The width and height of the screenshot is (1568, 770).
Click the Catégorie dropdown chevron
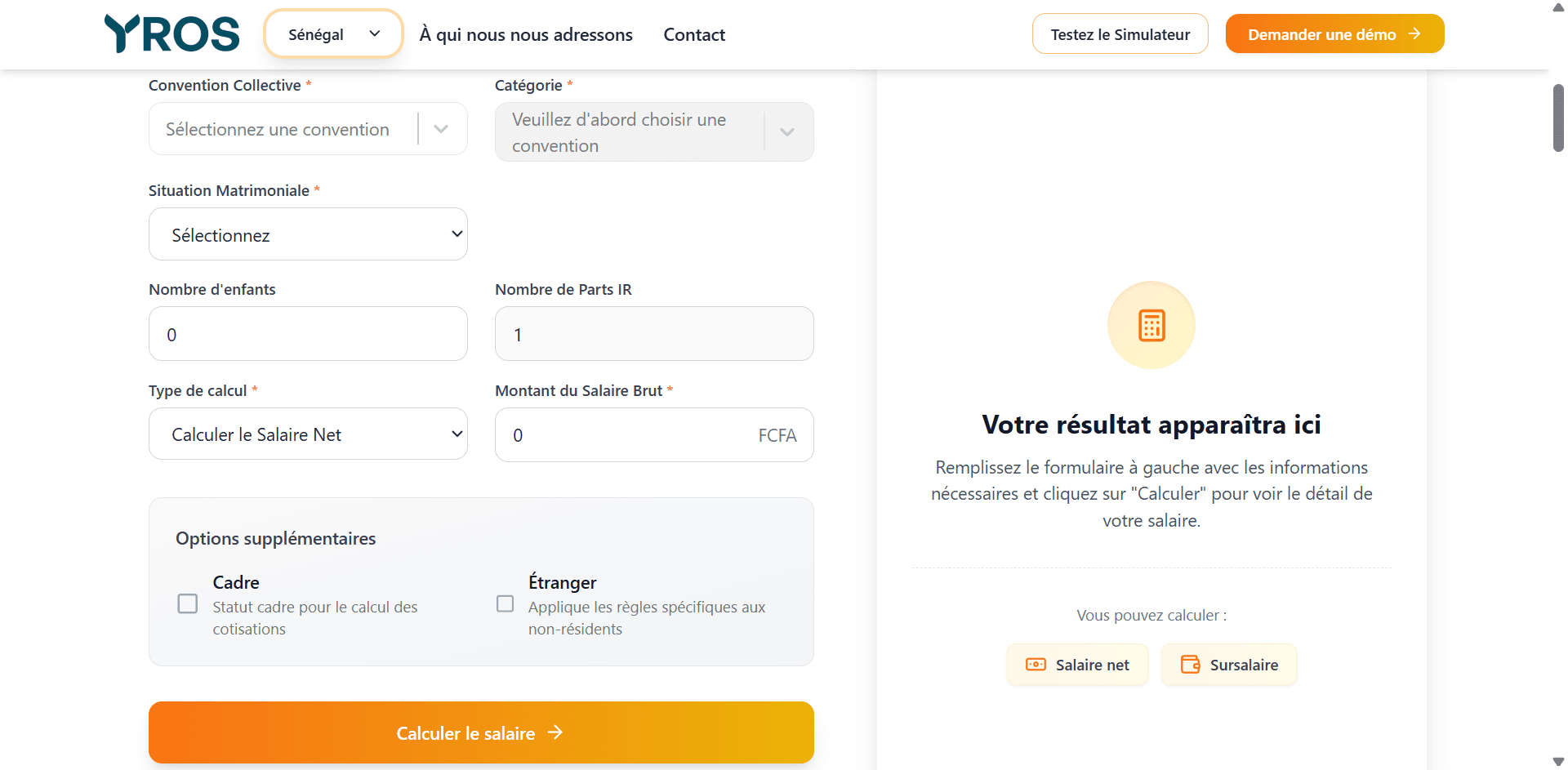(786, 131)
